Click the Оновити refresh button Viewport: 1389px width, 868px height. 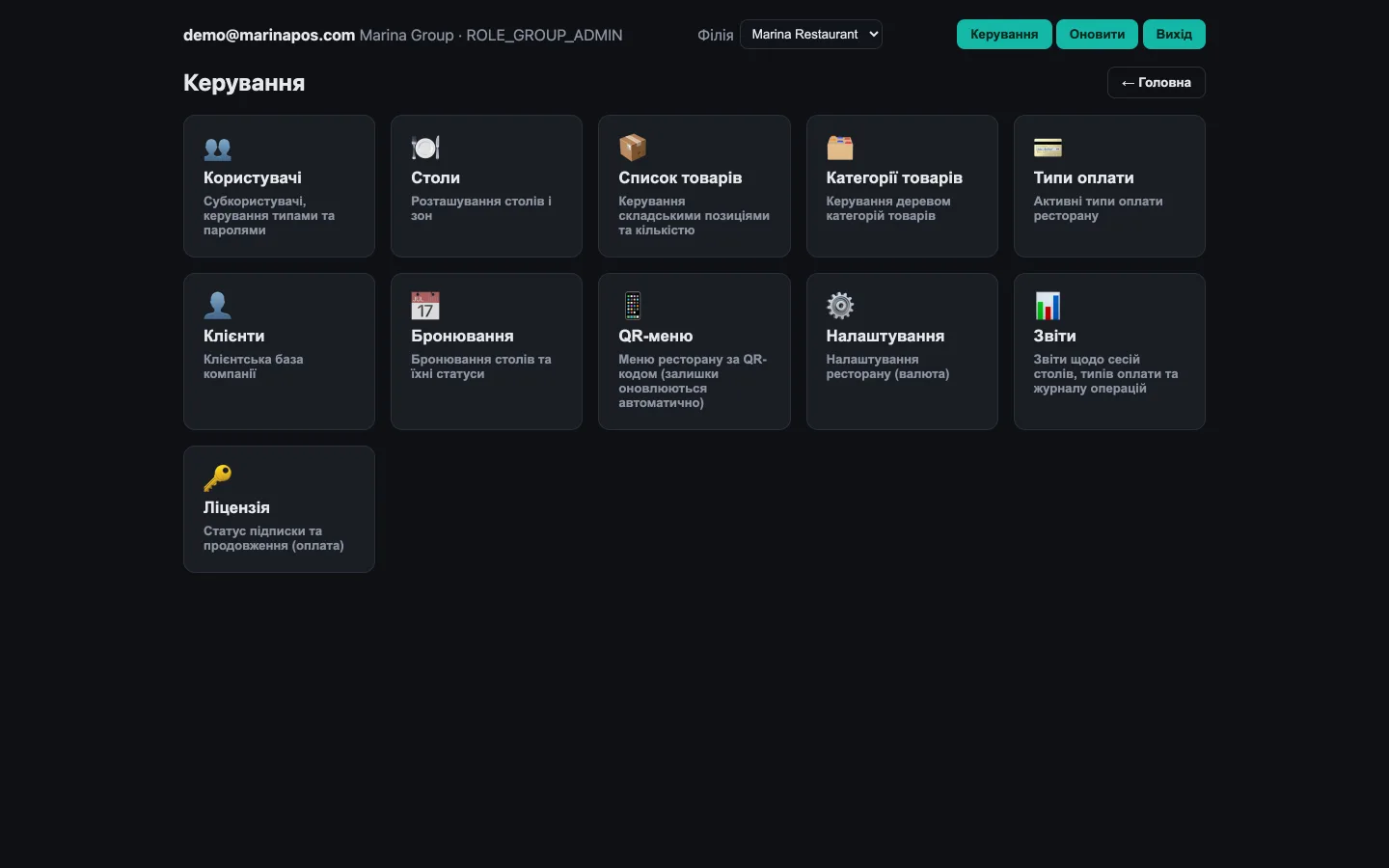[x=1097, y=35]
